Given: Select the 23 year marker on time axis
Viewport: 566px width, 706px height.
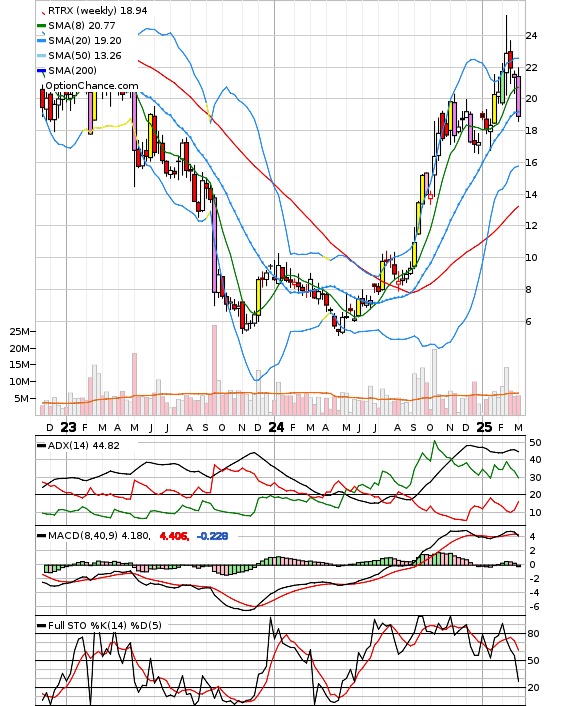Looking at the screenshot, I should pos(68,427).
